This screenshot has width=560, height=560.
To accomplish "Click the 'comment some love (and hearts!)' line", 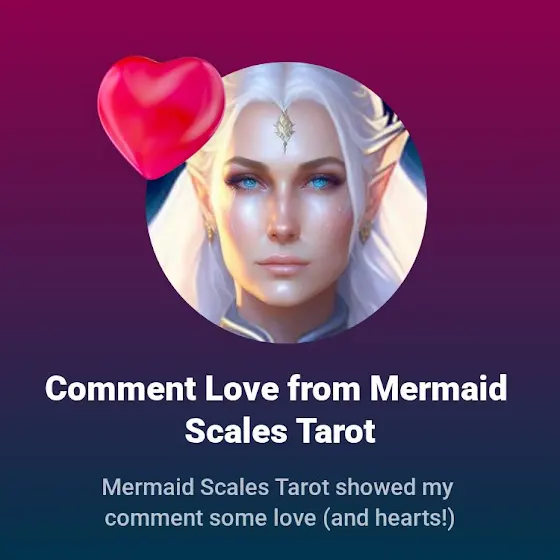I will click(280, 518).
